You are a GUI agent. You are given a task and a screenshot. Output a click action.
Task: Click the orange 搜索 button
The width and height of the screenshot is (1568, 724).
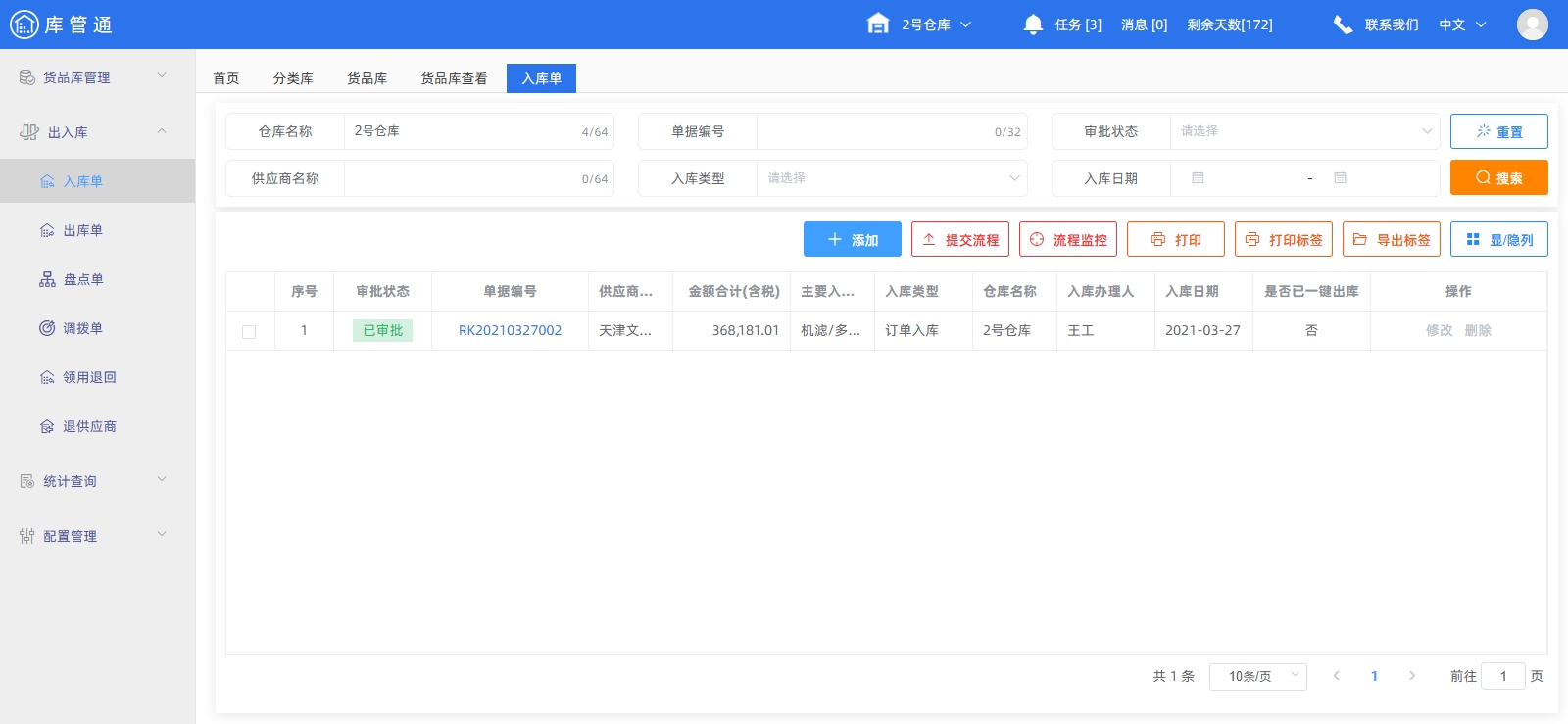(1499, 177)
